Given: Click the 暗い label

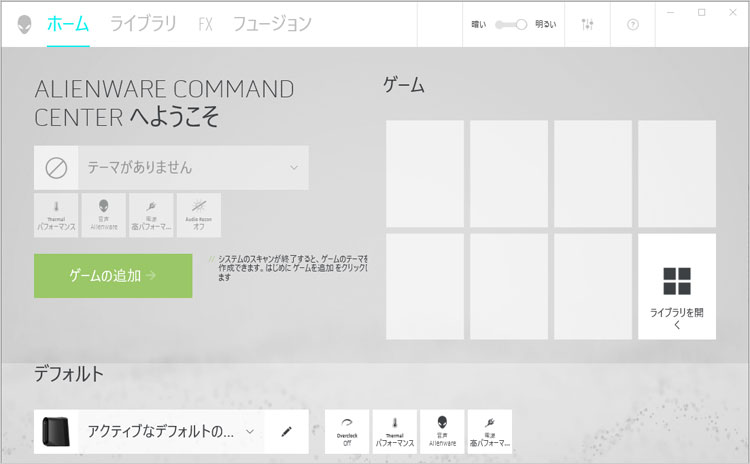Looking at the screenshot, I should [x=478, y=24].
